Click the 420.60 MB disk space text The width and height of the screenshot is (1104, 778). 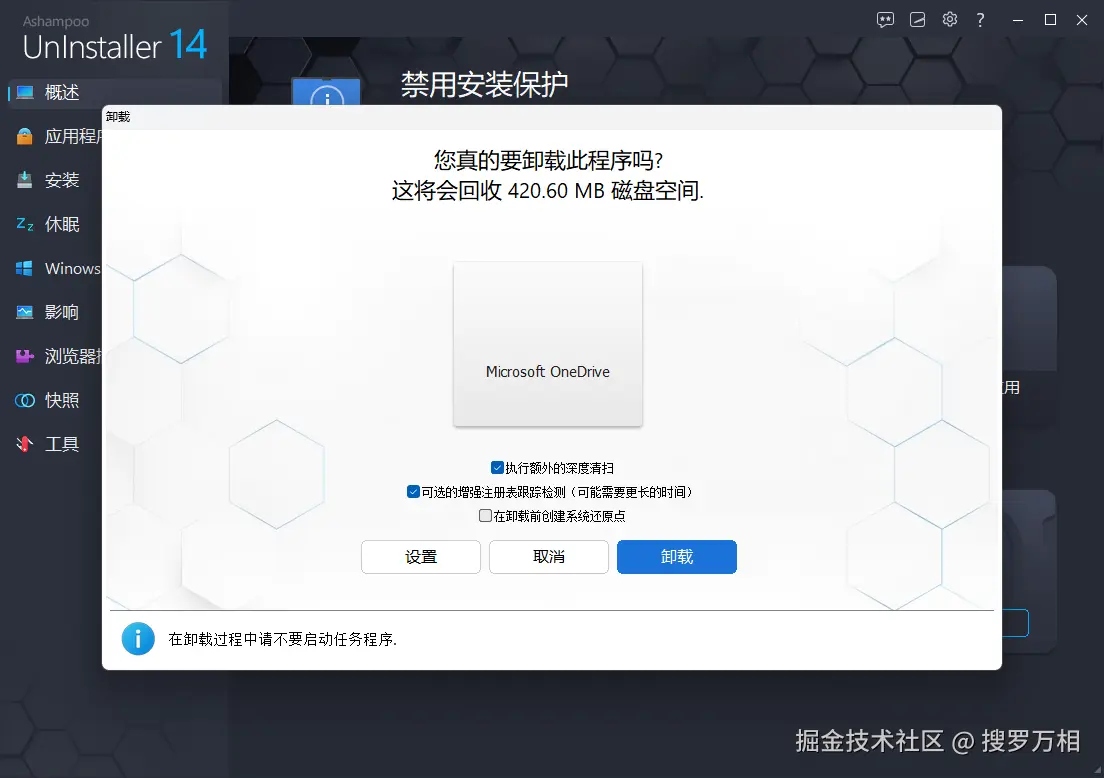tap(556, 191)
